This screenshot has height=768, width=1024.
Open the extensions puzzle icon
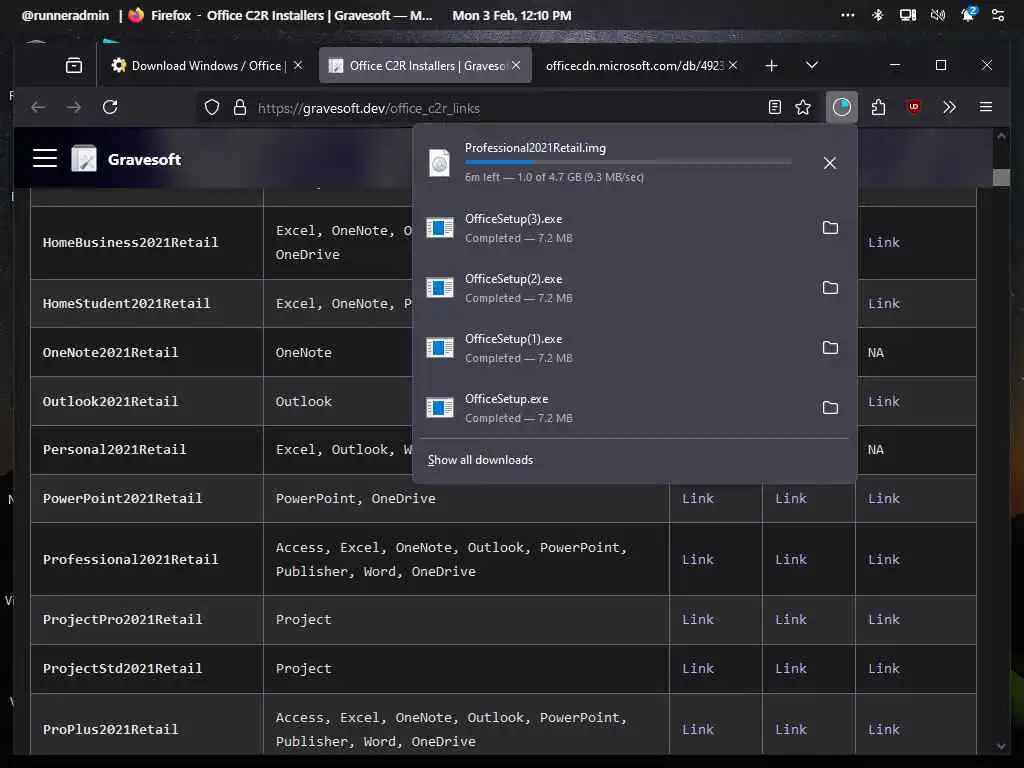878,107
